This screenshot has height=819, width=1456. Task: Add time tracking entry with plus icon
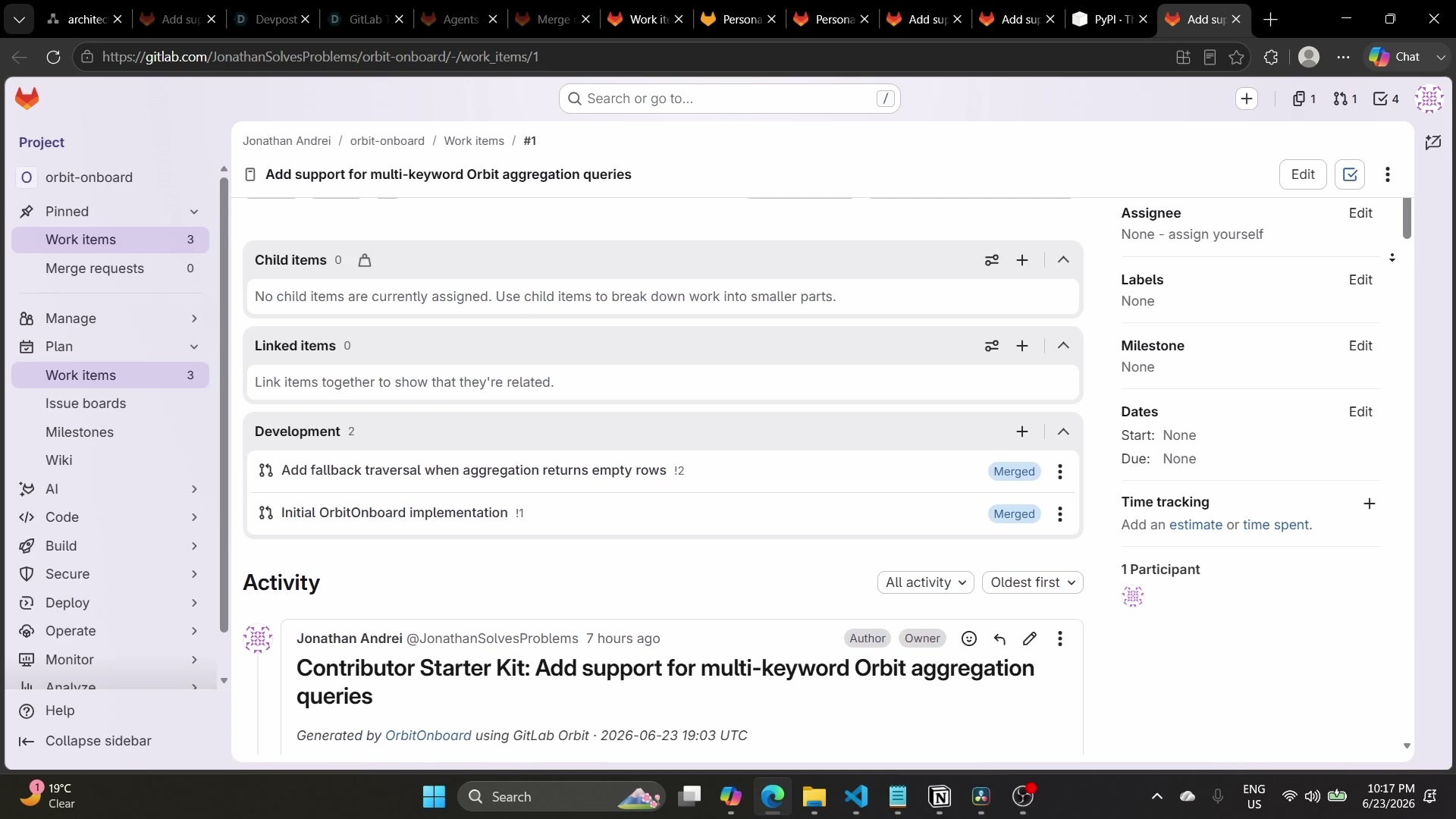(1370, 504)
